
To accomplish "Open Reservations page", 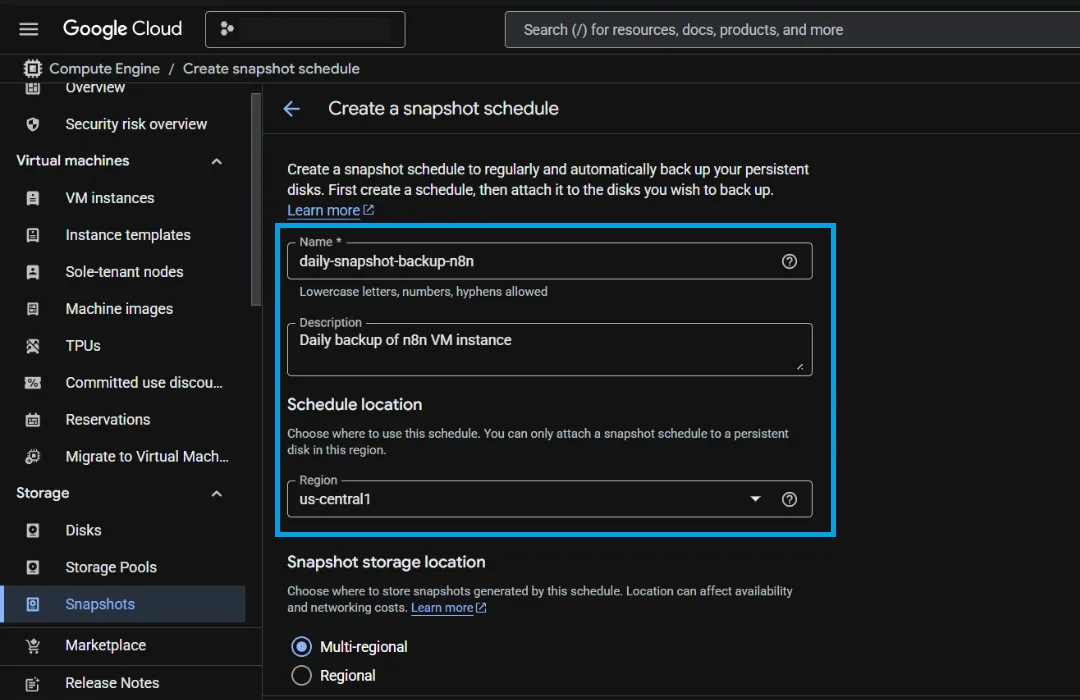I will [108, 420].
